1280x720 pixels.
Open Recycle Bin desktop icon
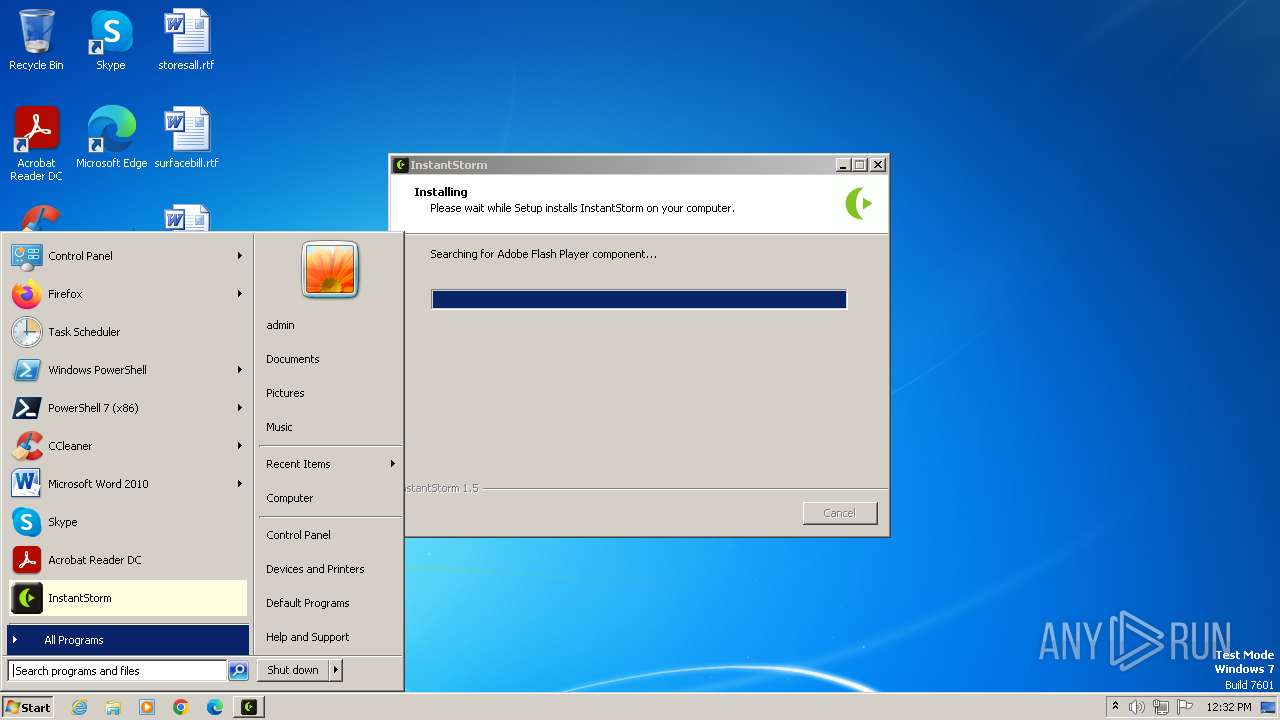pyautogui.click(x=36, y=40)
